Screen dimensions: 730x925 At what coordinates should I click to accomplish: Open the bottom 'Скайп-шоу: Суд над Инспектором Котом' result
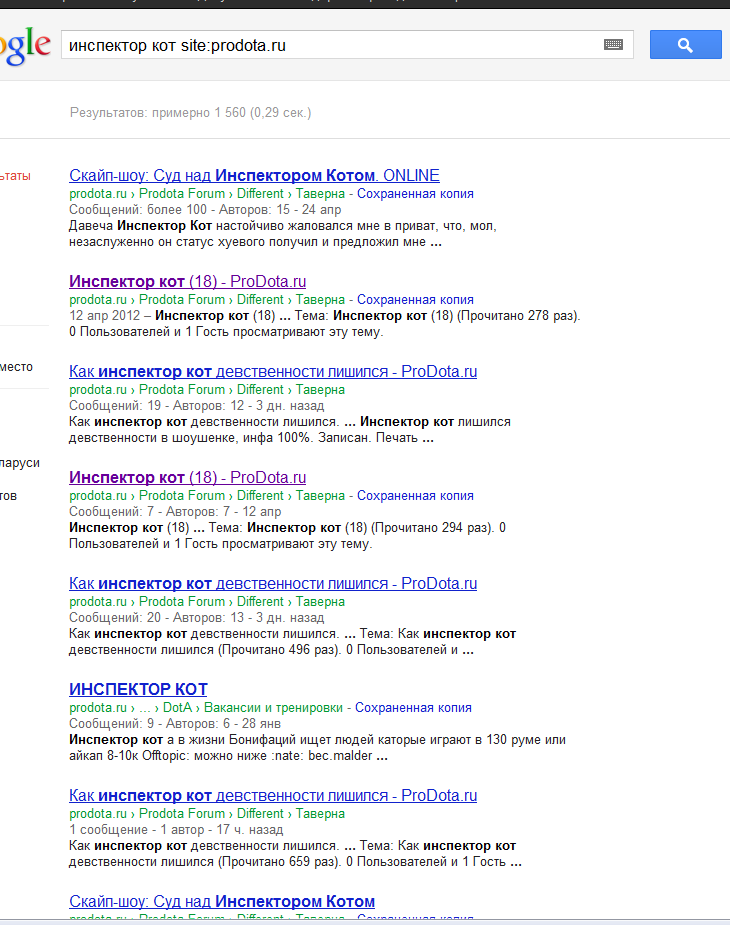click(222, 902)
